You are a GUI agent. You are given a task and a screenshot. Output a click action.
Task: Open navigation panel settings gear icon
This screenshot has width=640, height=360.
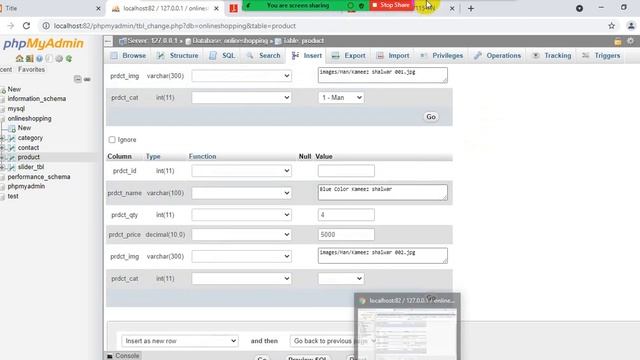click(59, 59)
